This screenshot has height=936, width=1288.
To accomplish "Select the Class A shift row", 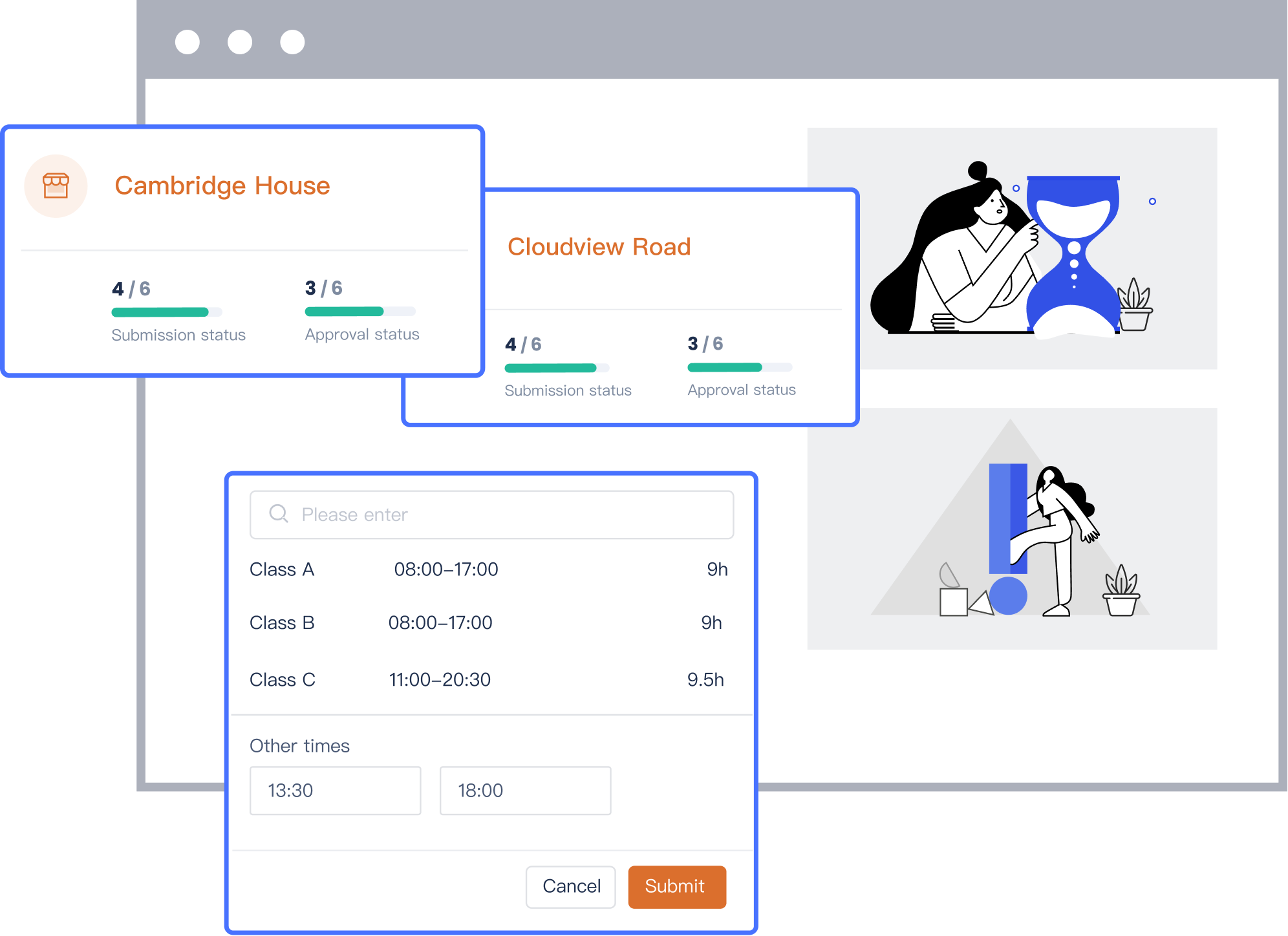I will 489,569.
